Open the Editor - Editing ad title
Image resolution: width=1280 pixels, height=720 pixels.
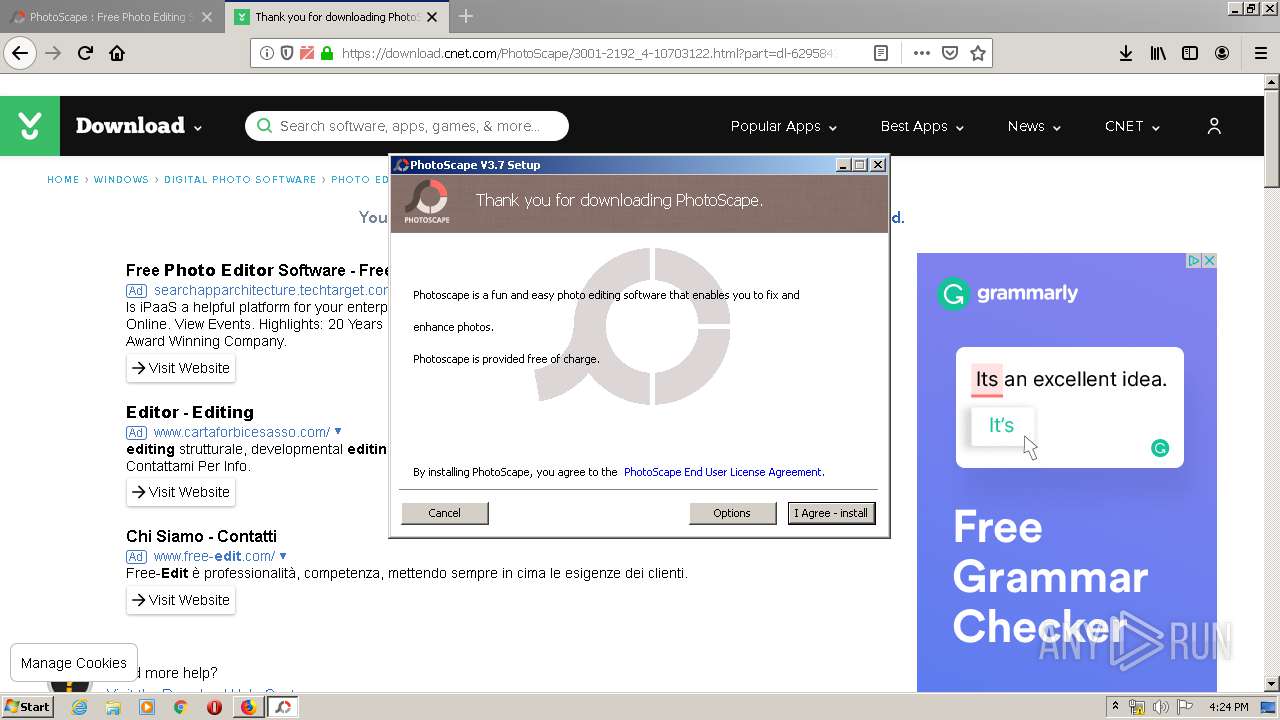pos(190,412)
